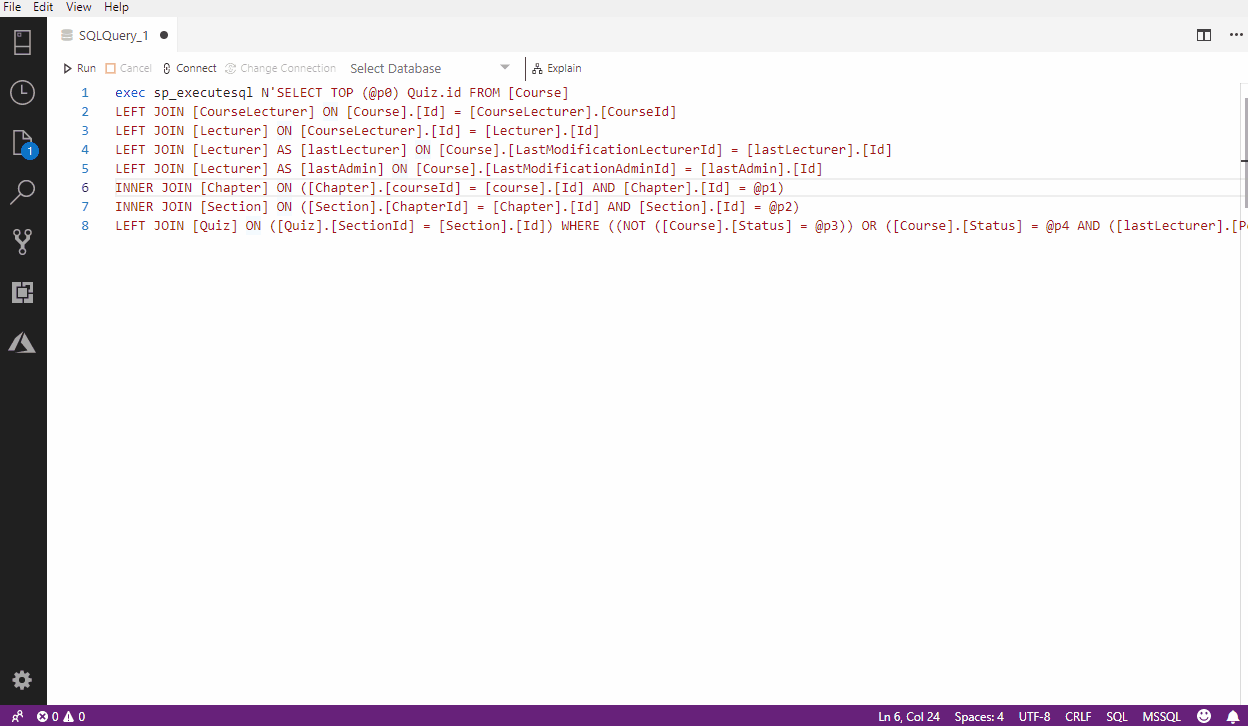Open the View menu
Image resolution: width=1248 pixels, height=726 pixels.
click(78, 7)
